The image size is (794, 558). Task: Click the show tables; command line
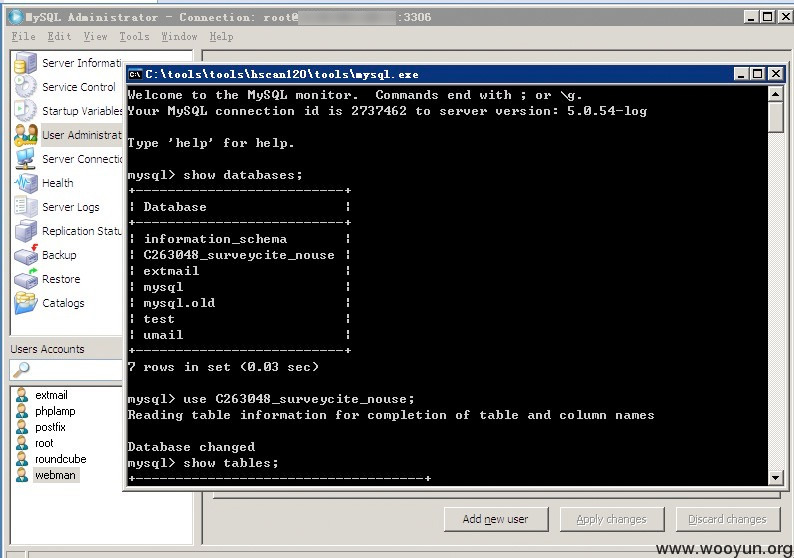tap(203, 463)
